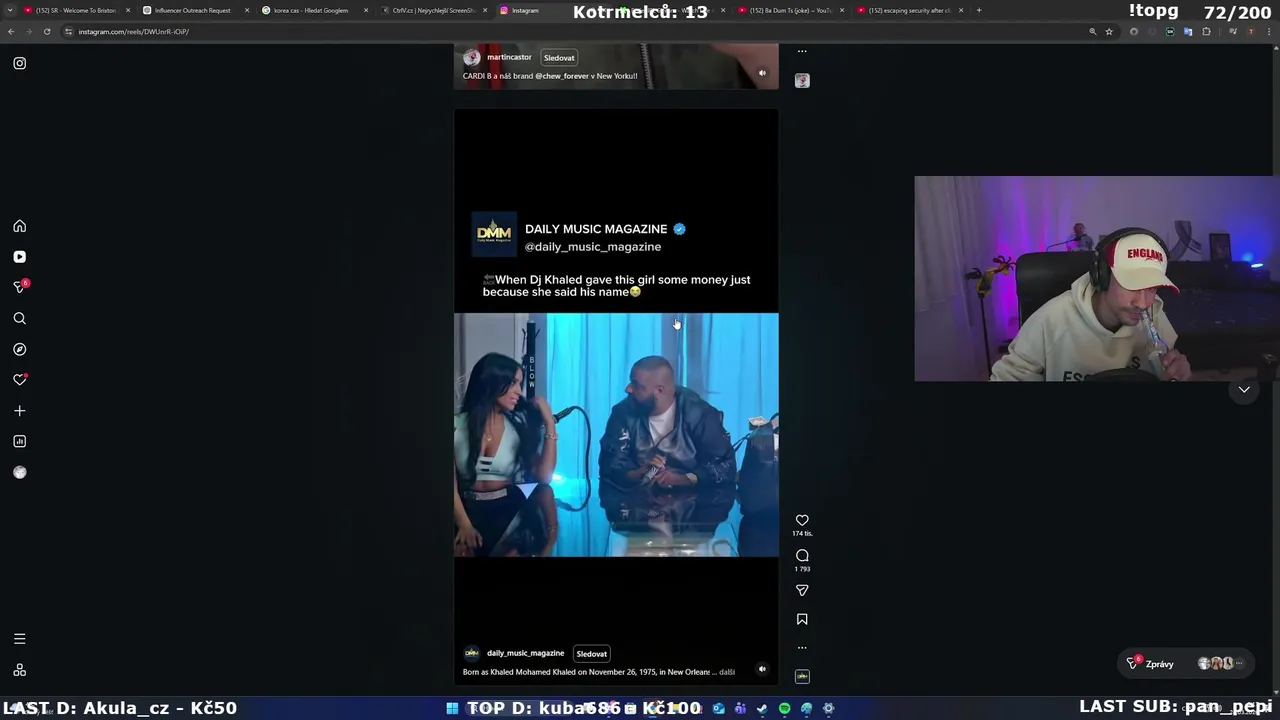Image resolution: width=1280 pixels, height=720 pixels.
Task: Click Instagram logo at top left
Action: coord(19,63)
